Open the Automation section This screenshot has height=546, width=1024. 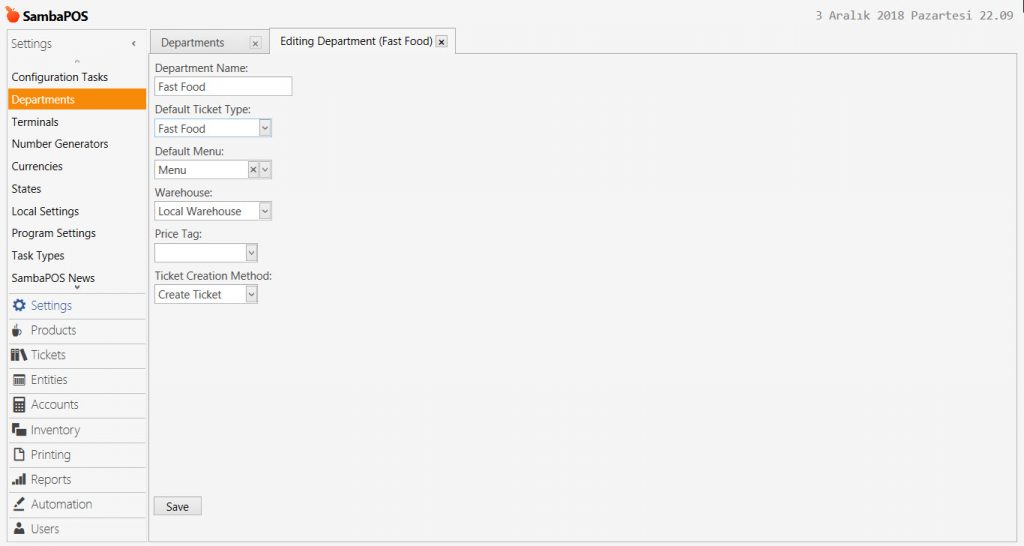click(77, 504)
